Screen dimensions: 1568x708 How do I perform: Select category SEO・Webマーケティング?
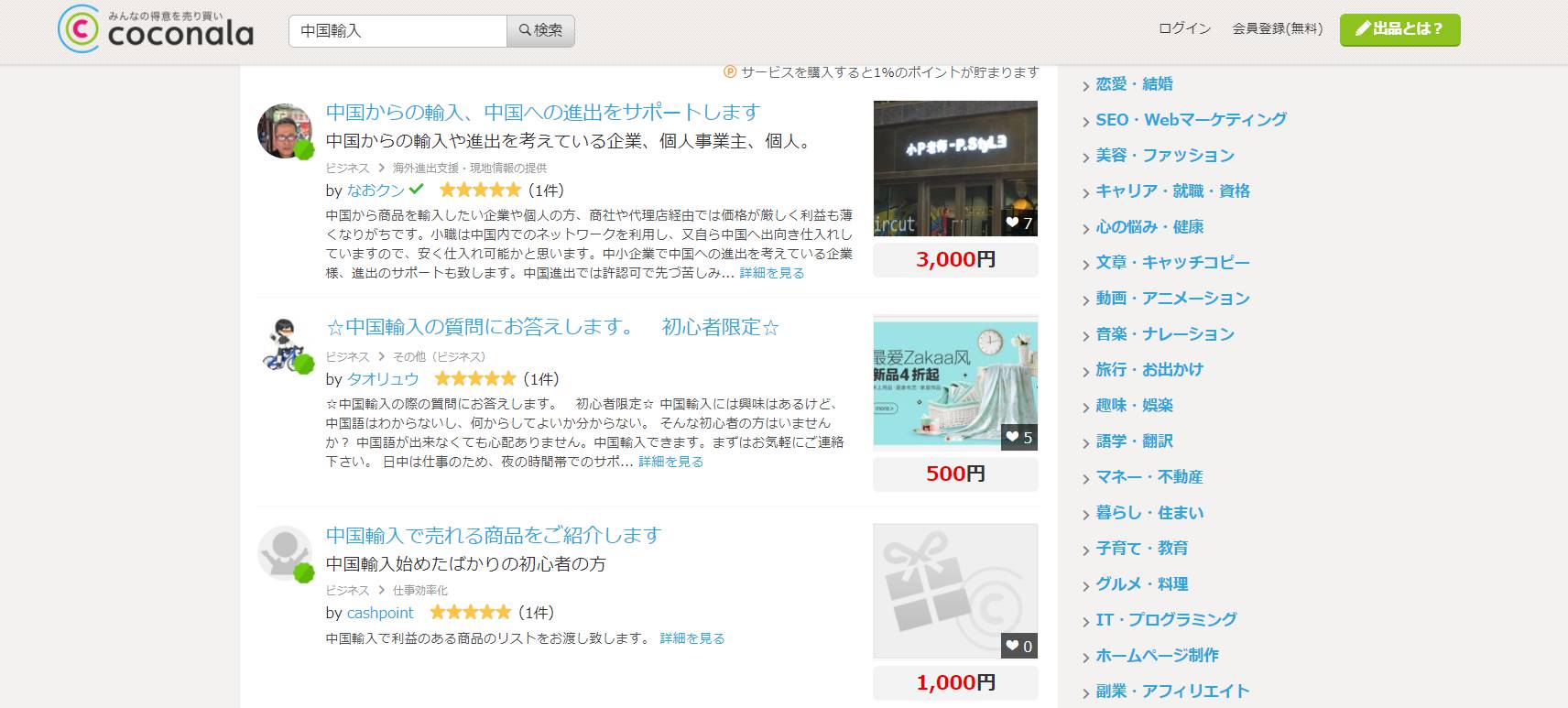click(x=1191, y=120)
